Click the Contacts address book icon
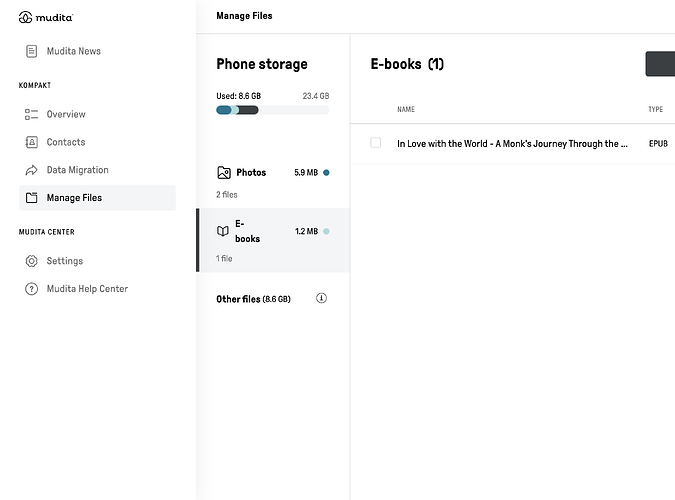675x500 pixels. 31,142
